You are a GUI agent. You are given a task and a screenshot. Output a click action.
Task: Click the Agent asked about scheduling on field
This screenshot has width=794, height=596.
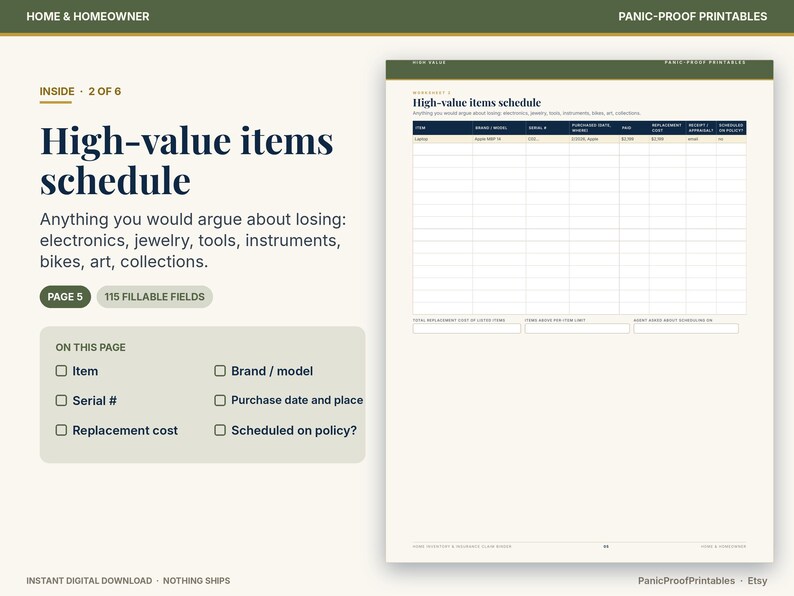coord(686,329)
